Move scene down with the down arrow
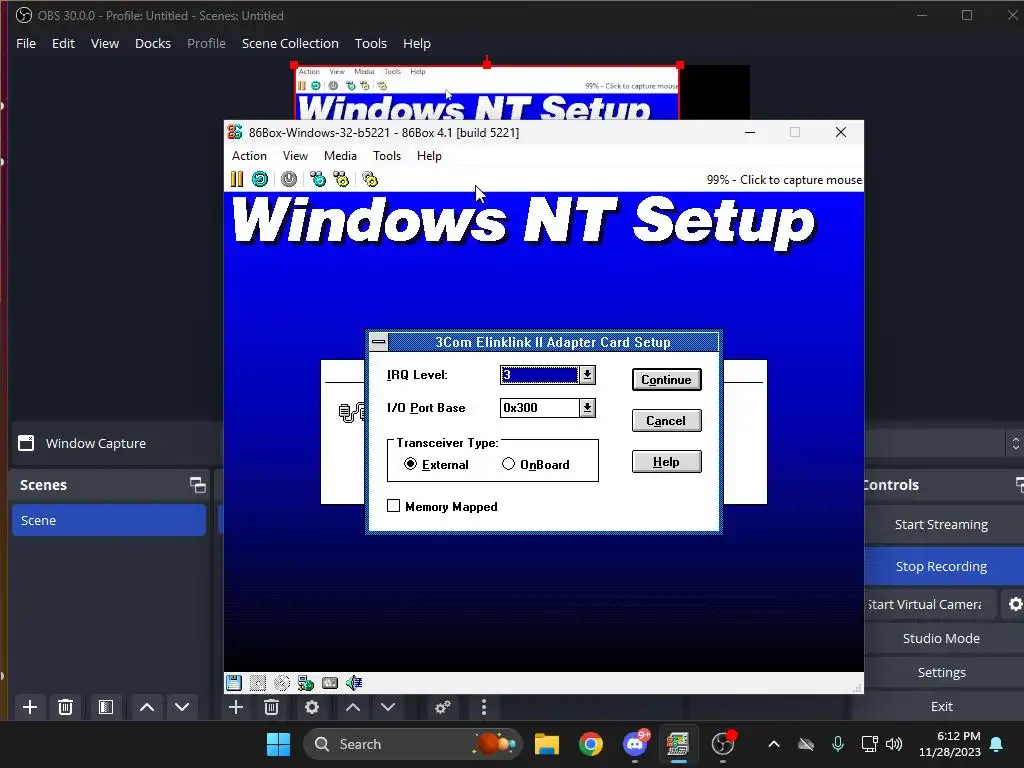 (182, 707)
